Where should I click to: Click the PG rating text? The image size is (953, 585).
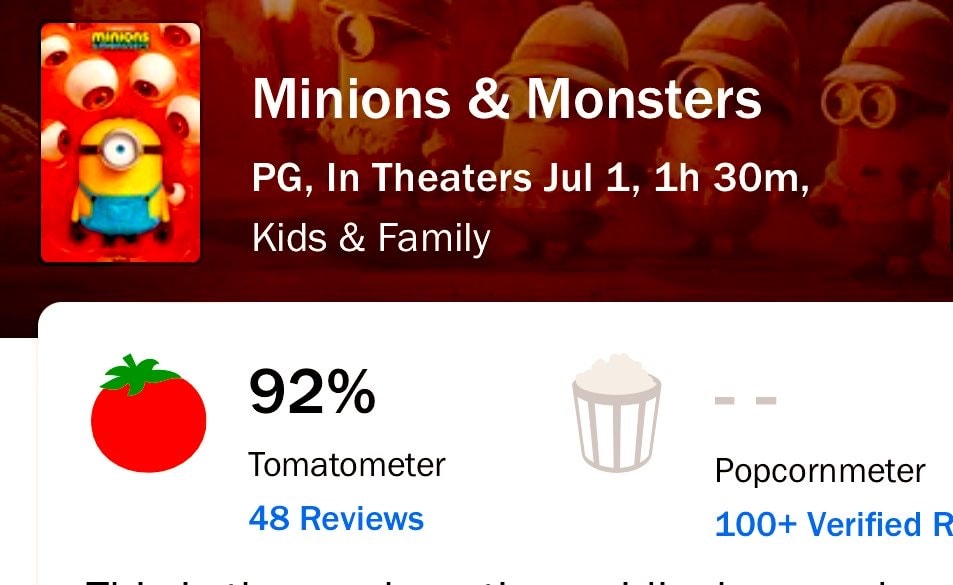(278, 178)
